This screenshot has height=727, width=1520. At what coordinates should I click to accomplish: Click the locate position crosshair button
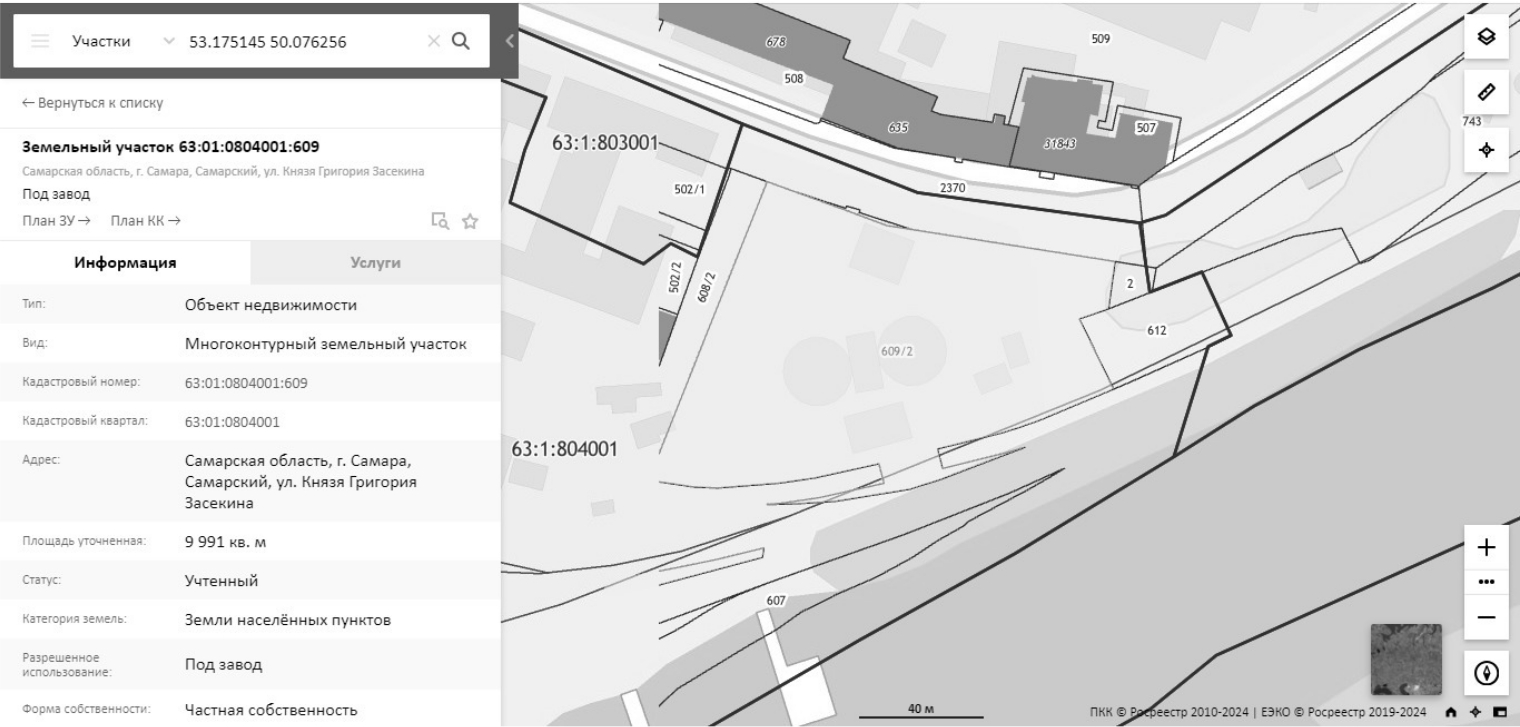click(x=1485, y=149)
